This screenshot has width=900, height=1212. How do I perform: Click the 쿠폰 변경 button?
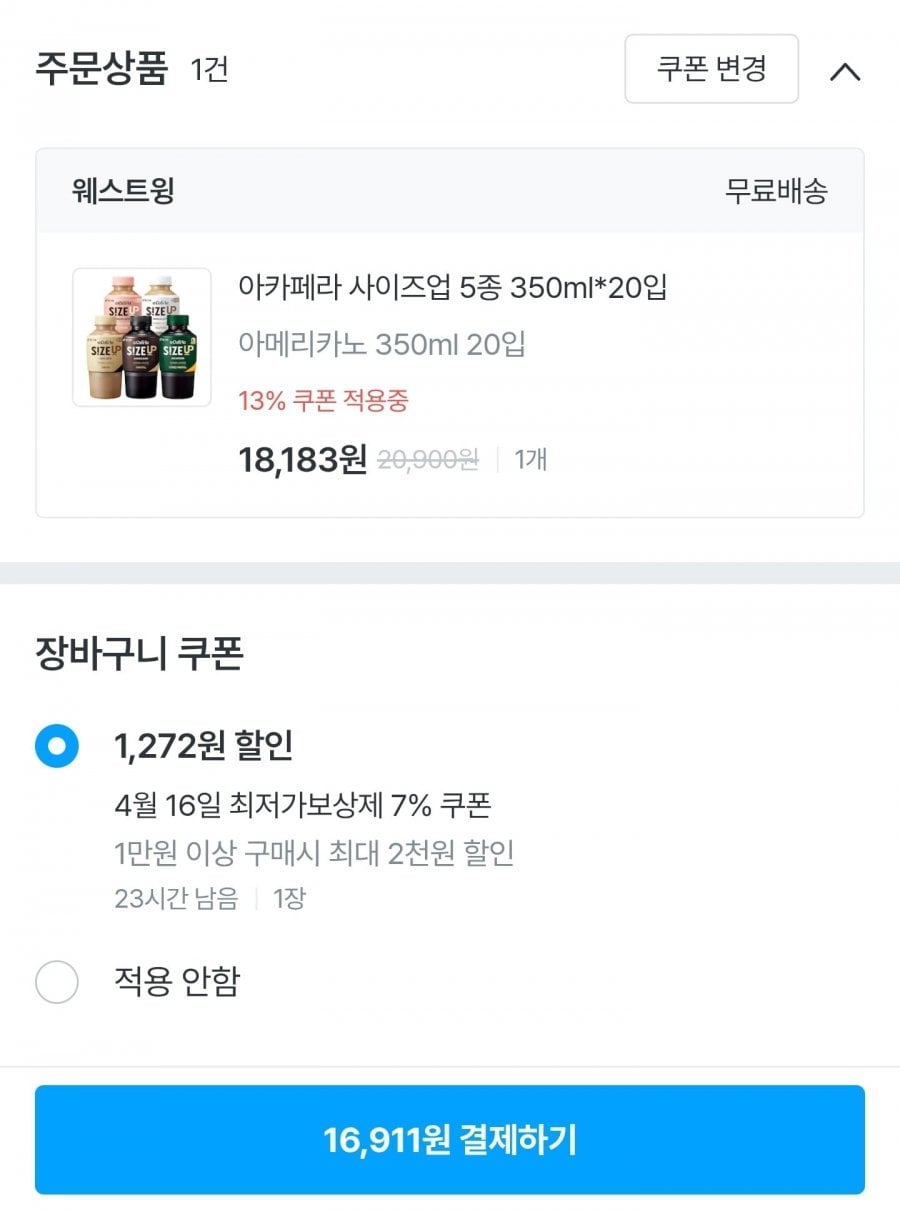pyautogui.click(x=711, y=69)
